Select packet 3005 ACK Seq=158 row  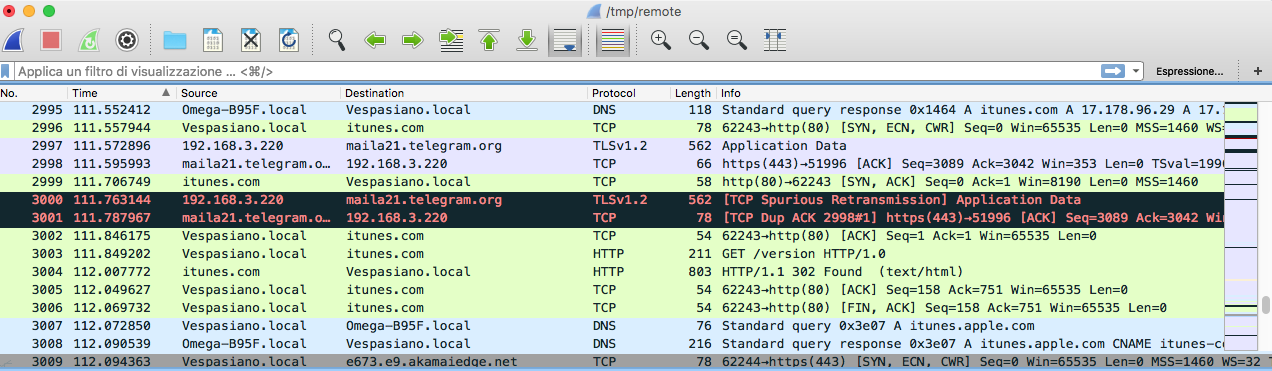click(612, 290)
